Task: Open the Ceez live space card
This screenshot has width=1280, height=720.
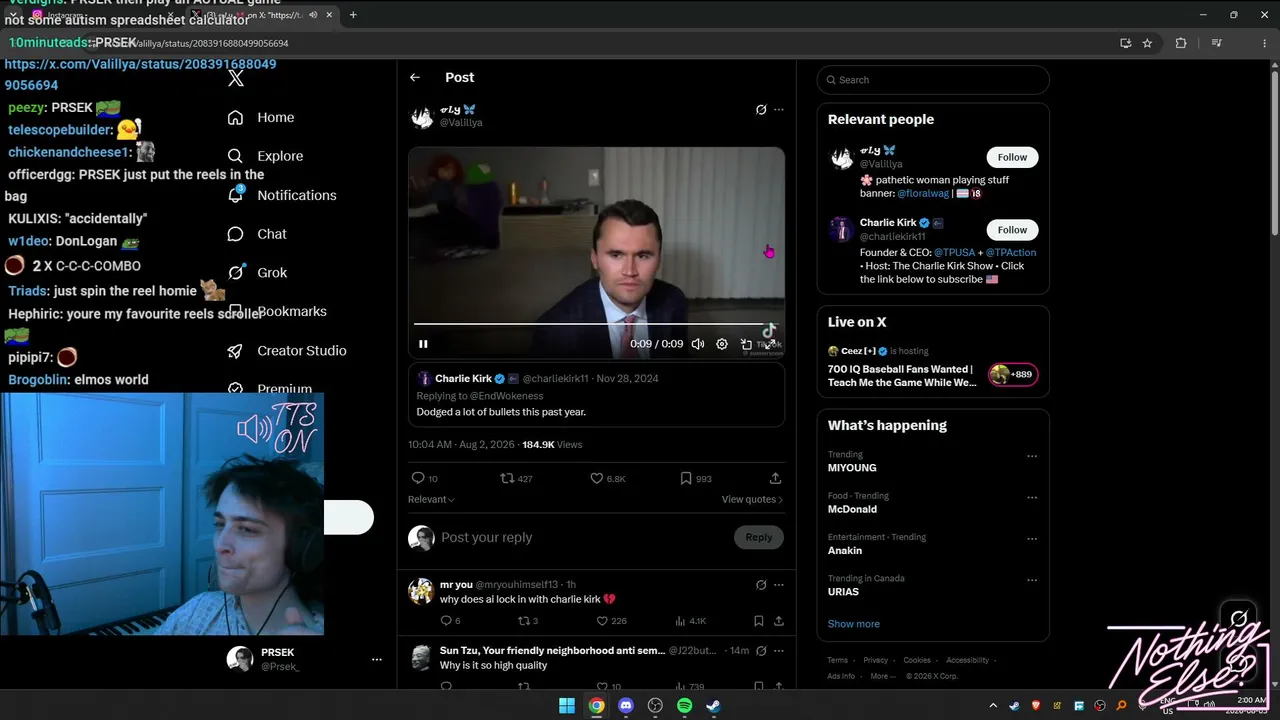Action: tap(933, 369)
